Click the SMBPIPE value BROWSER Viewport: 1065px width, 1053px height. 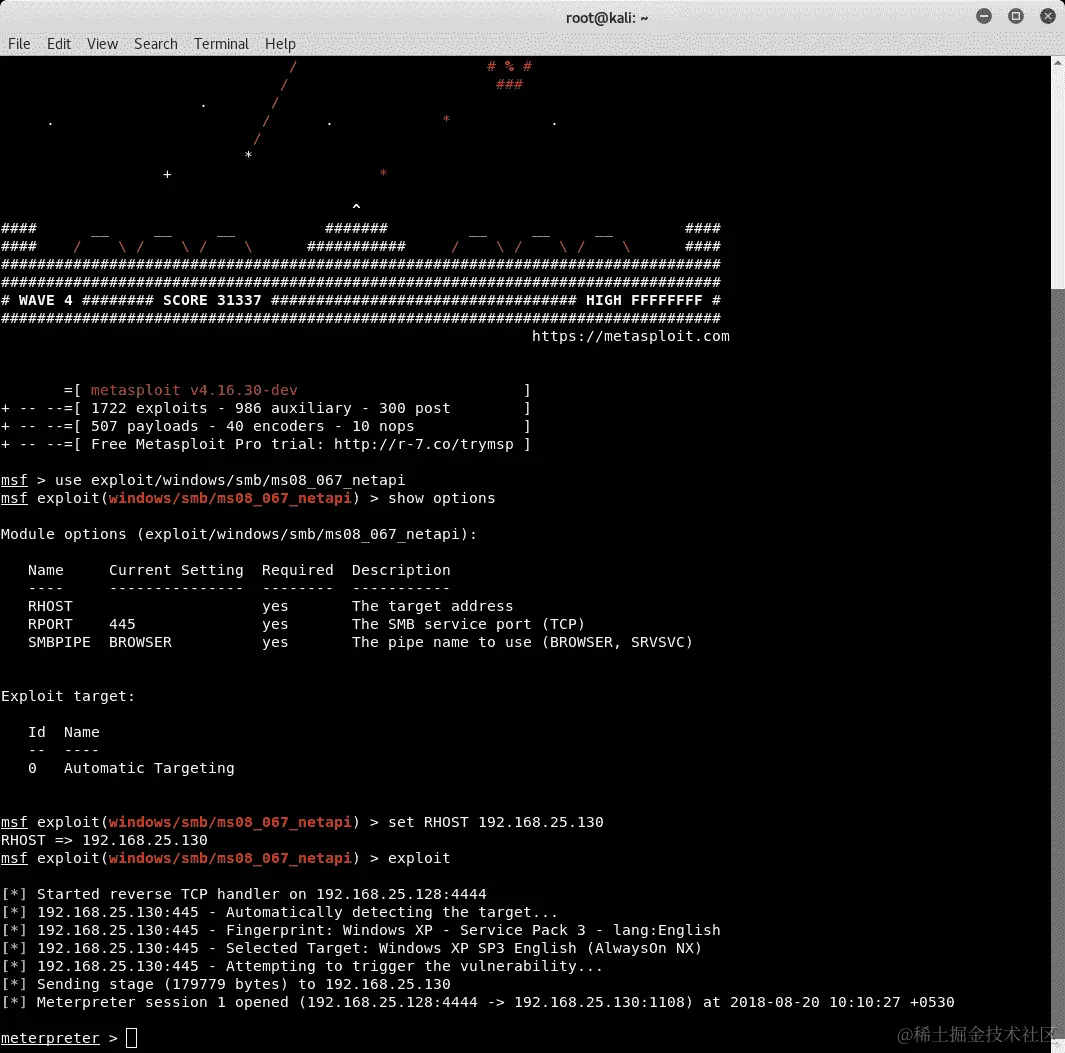point(140,643)
